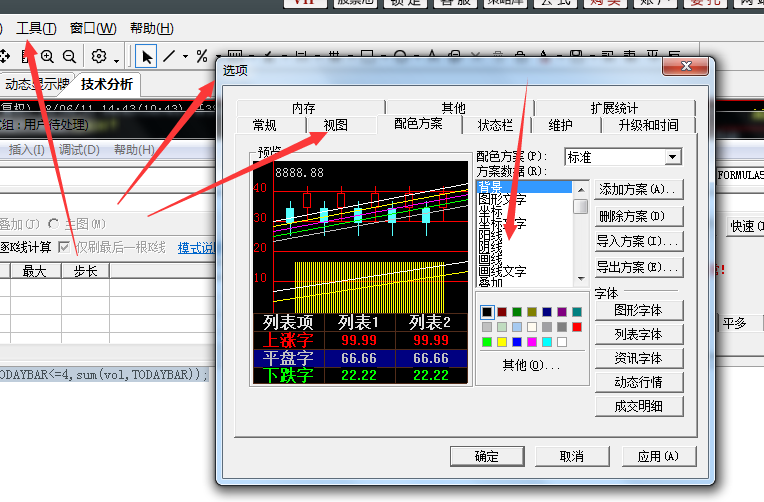764x502 pixels.
Task: Open the 其他 tab in options dialog
Action: 453,108
